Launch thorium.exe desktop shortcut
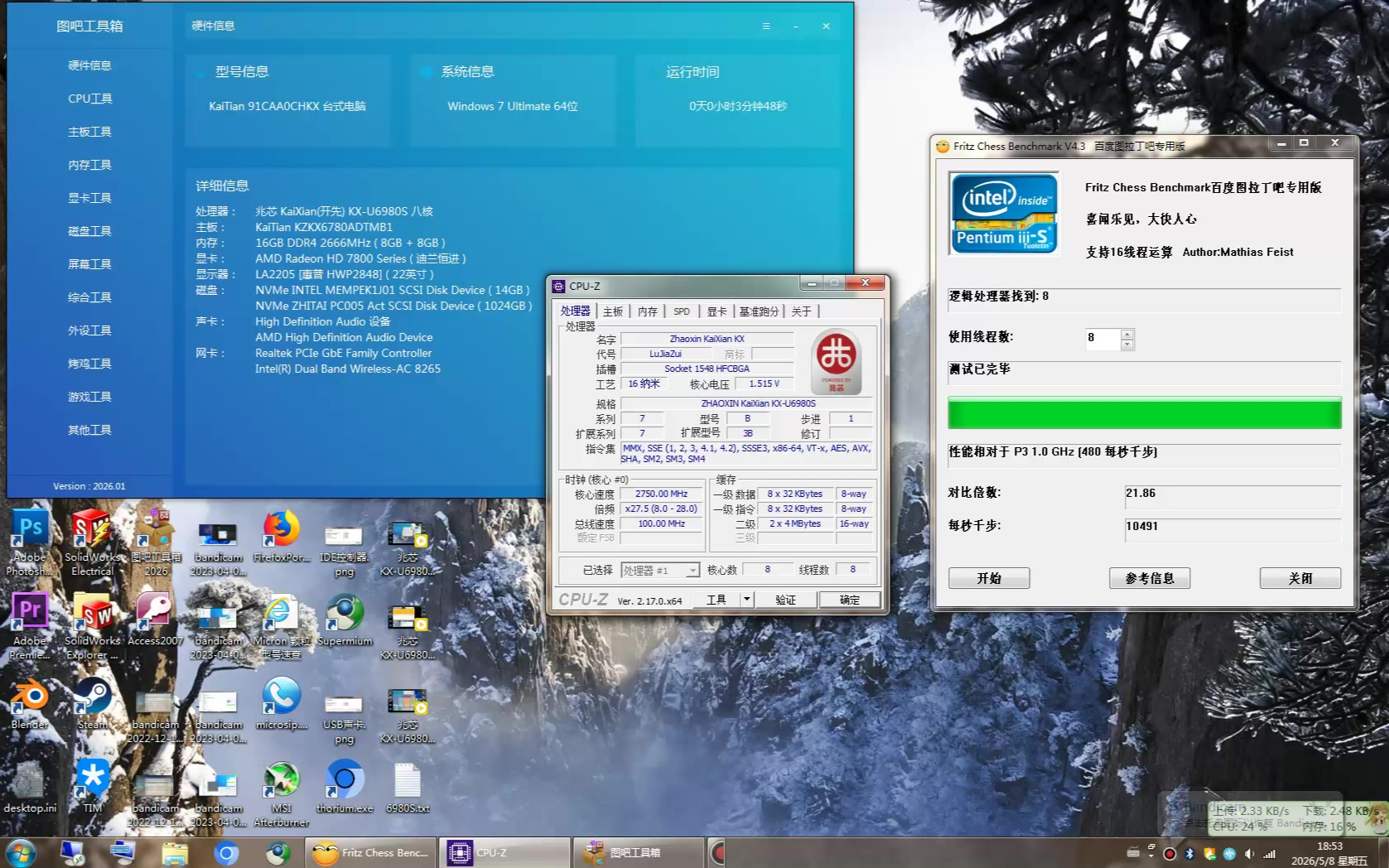 (x=345, y=787)
